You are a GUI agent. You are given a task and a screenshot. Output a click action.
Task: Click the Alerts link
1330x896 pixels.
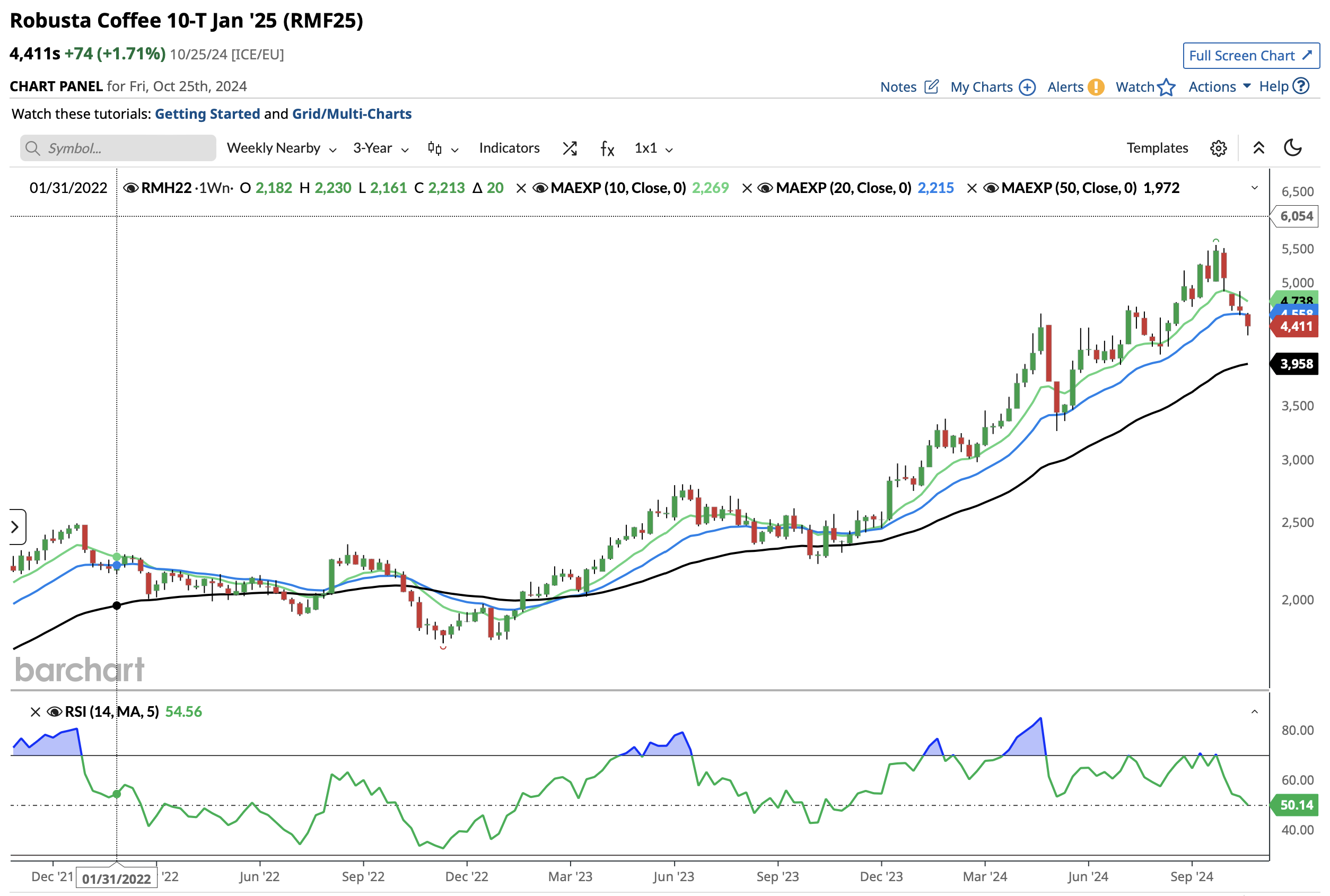tap(1065, 87)
